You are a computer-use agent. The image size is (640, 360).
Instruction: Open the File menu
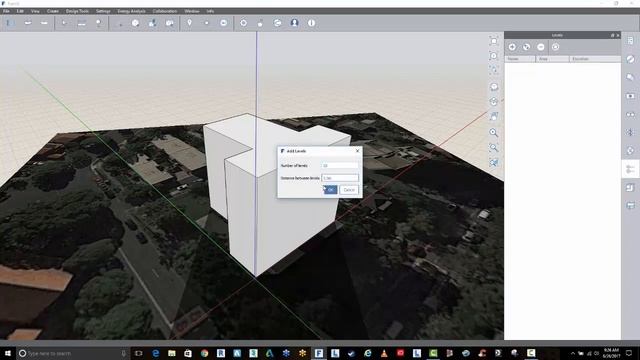tap(6, 11)
